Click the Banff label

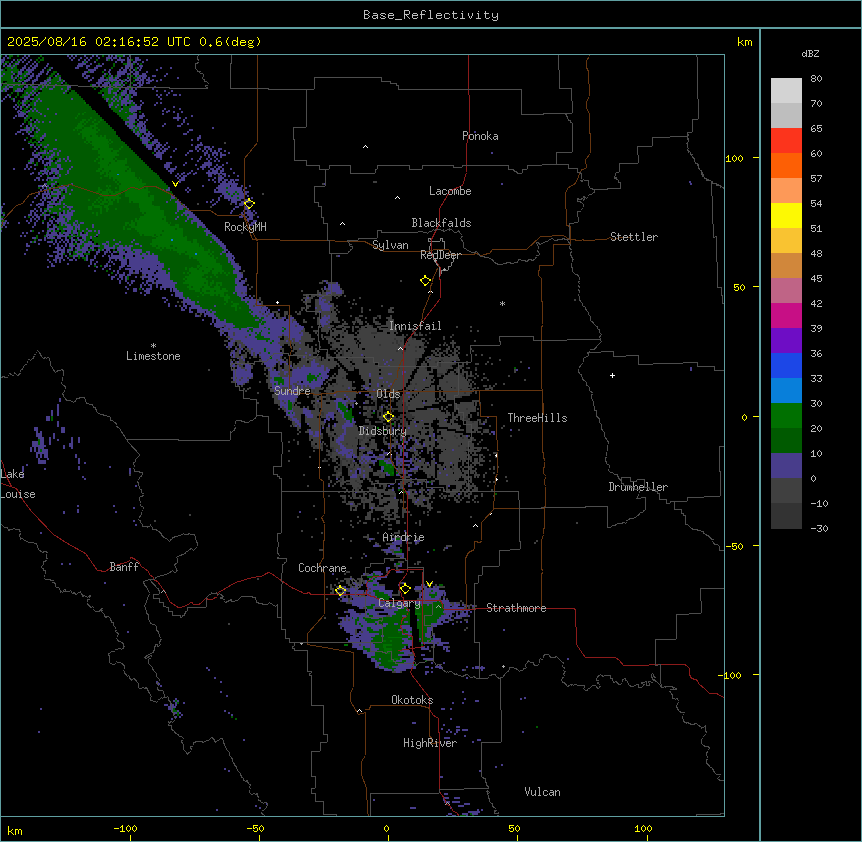pyautogui.click(x=124, y=567)
